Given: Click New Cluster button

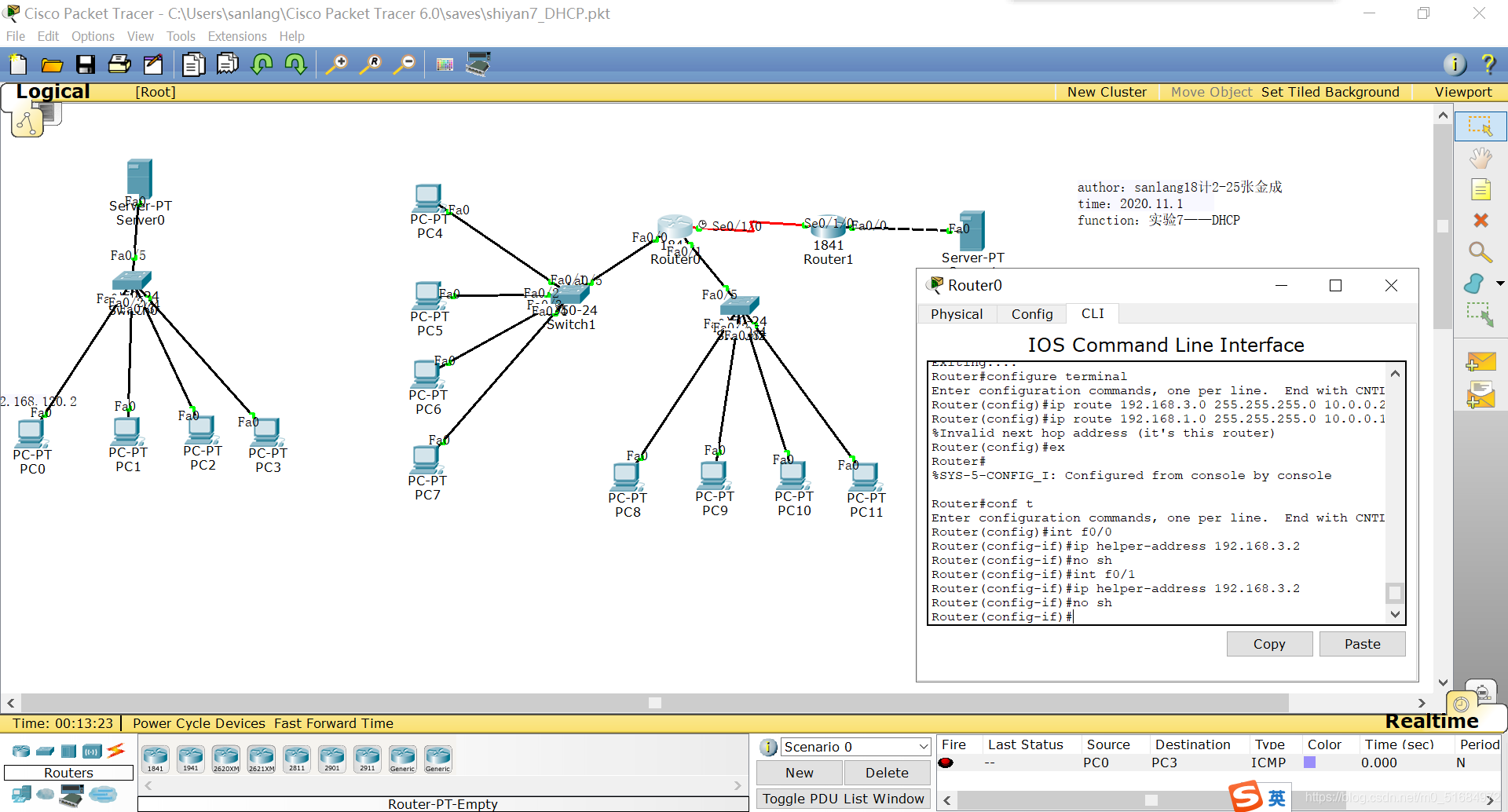Looking at the screenshot, I should 1107,92.
